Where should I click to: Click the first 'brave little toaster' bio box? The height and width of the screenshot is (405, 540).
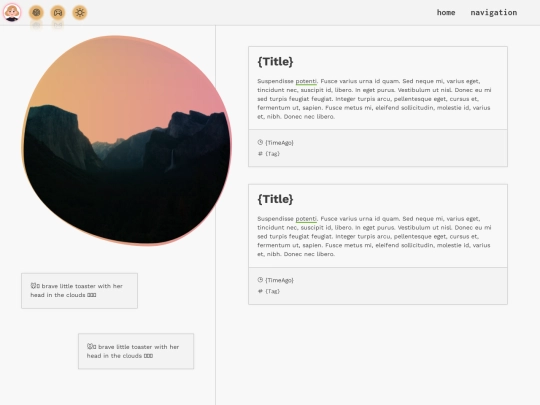(80, 291)
